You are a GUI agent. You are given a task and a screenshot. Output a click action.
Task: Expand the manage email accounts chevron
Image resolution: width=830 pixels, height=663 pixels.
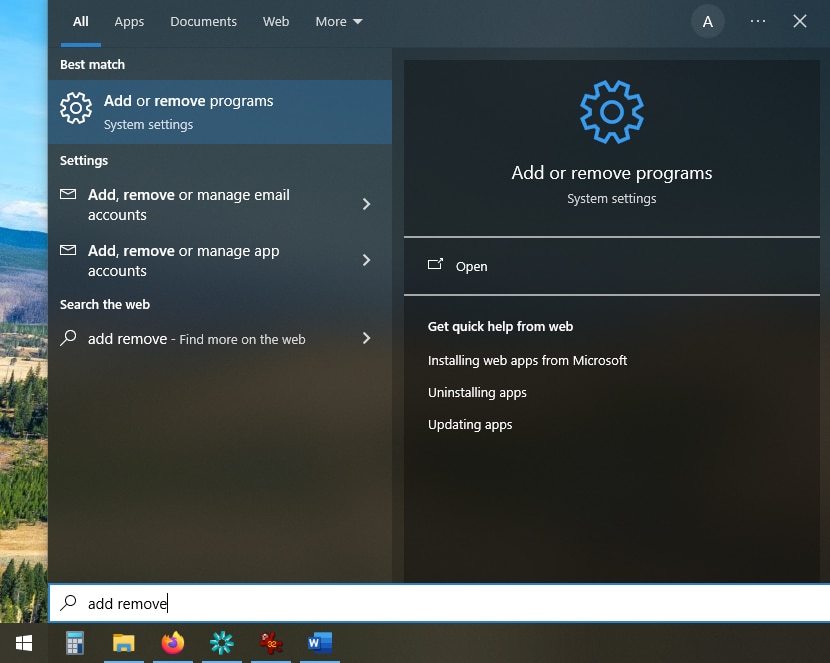point(367,204)
